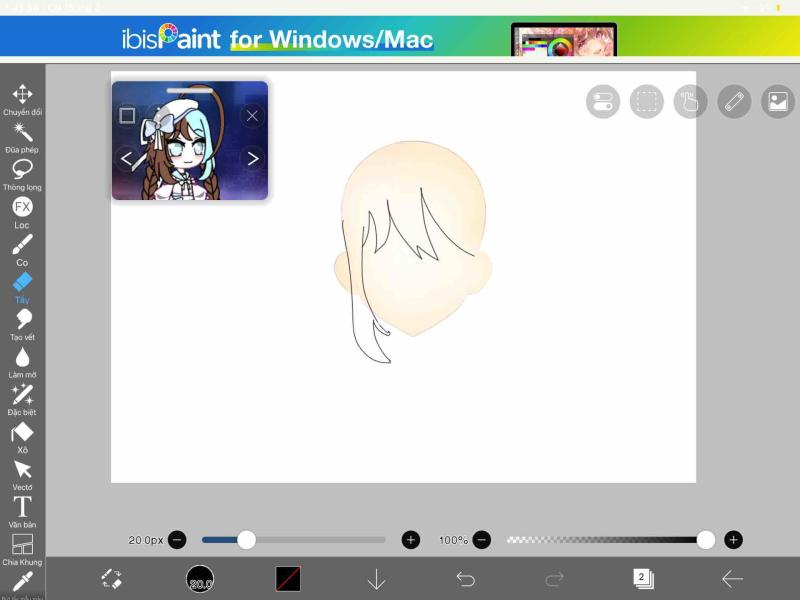The width and height of the screenshot is (800, 600).
Task: Toggle the finger gesture tool in top toolbar
Action: pos(689,102)
